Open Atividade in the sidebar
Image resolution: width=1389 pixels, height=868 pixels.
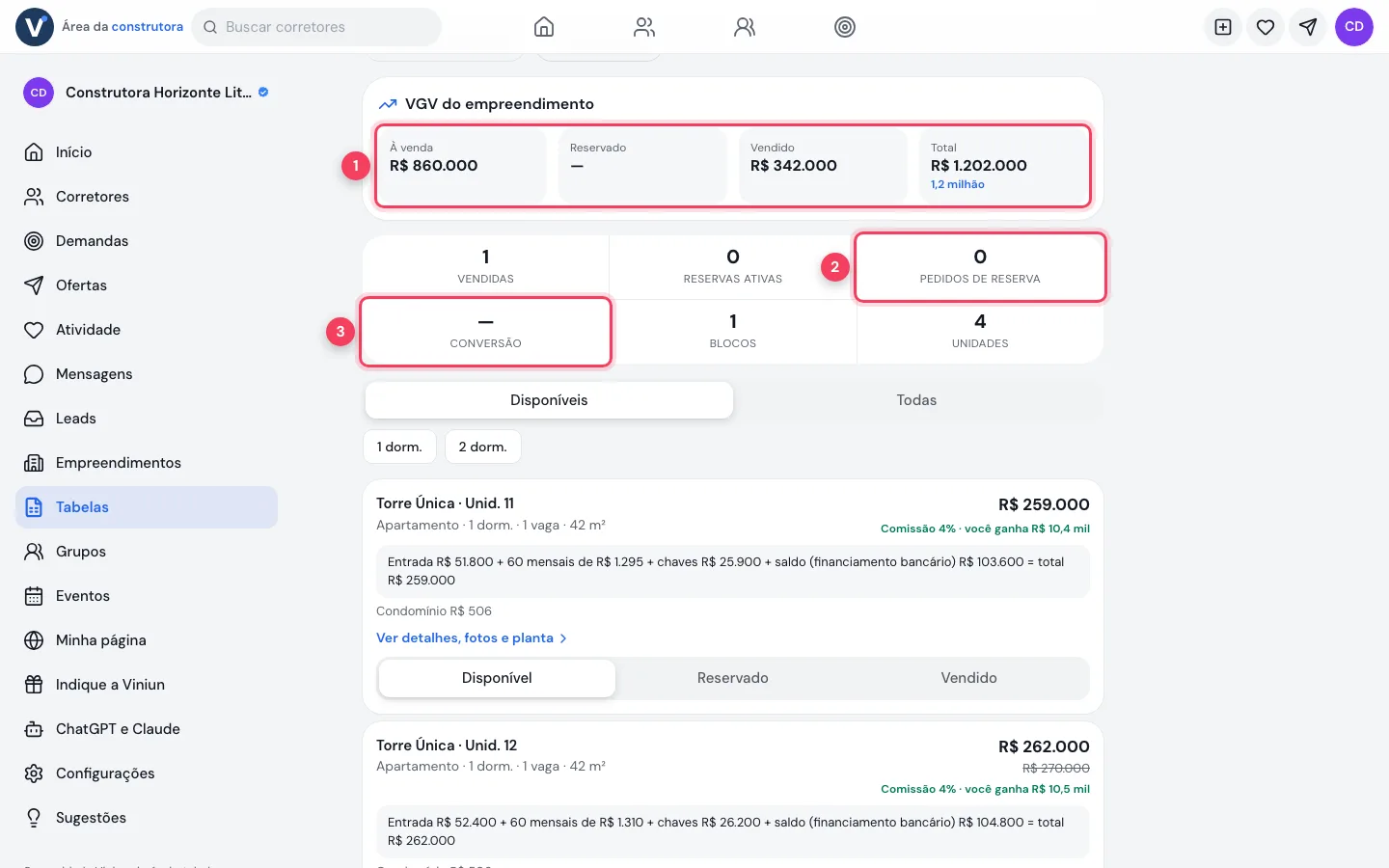point(147,330)
